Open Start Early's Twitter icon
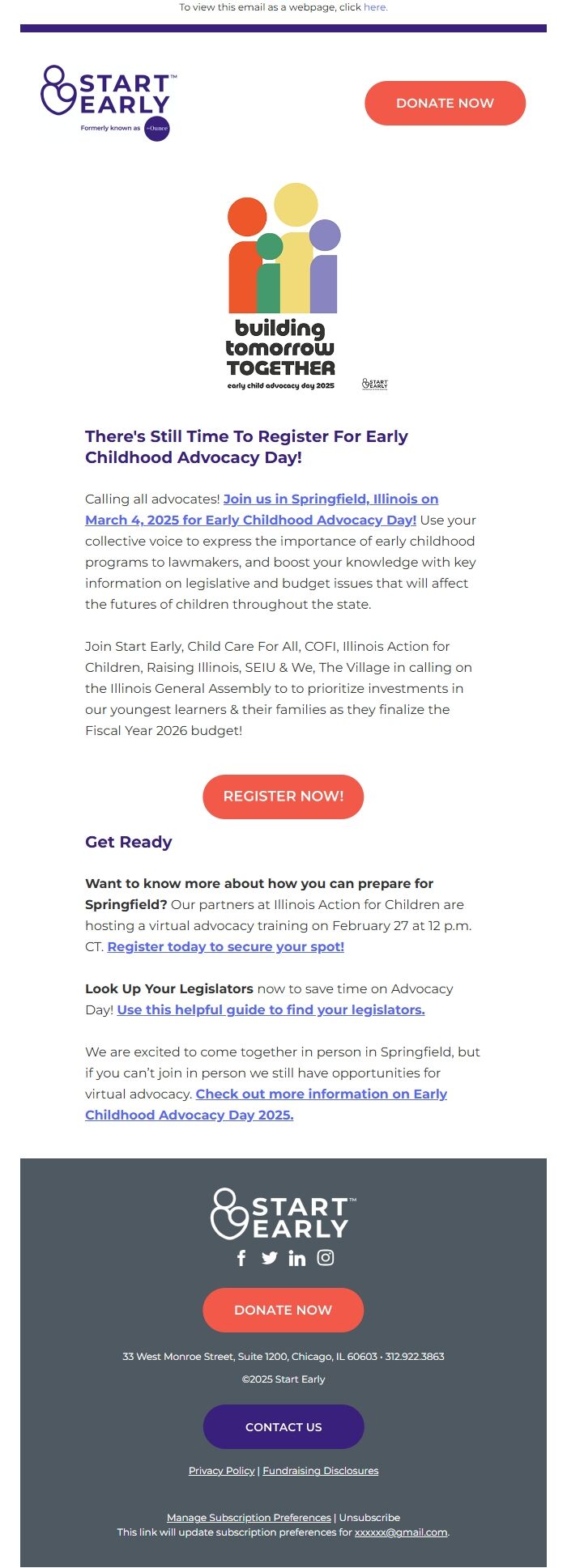The width and height of the screenshot is (567, 1568). pyautogui.click(x=269, y=1259)
